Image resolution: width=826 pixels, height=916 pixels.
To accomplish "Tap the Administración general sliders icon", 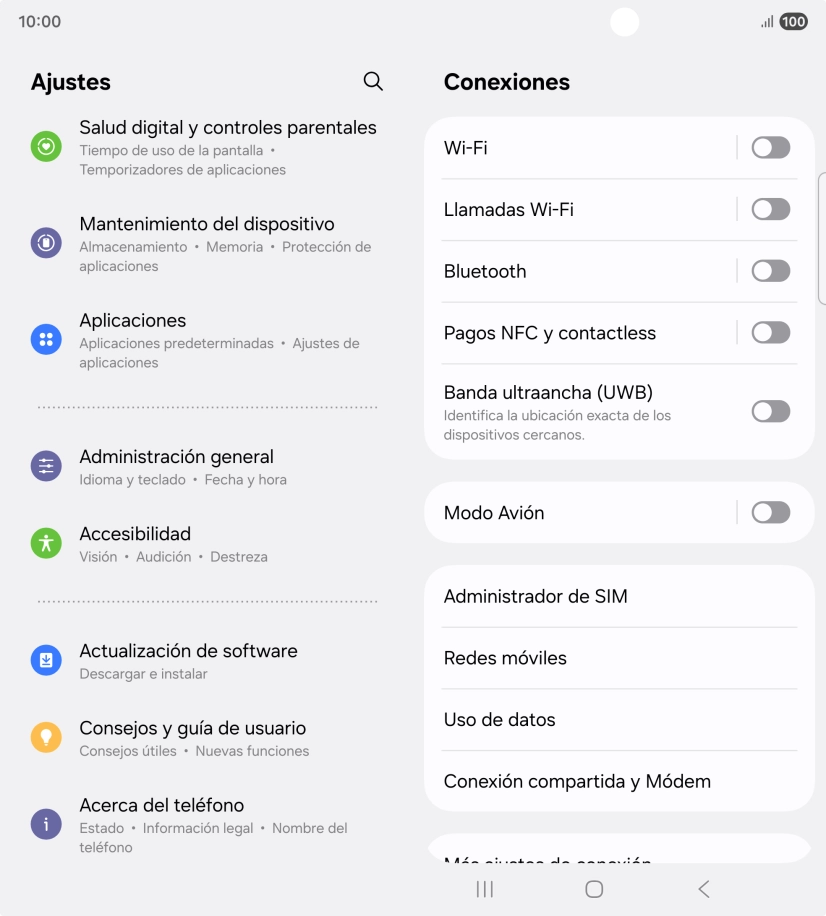I will tap(46, 466).
